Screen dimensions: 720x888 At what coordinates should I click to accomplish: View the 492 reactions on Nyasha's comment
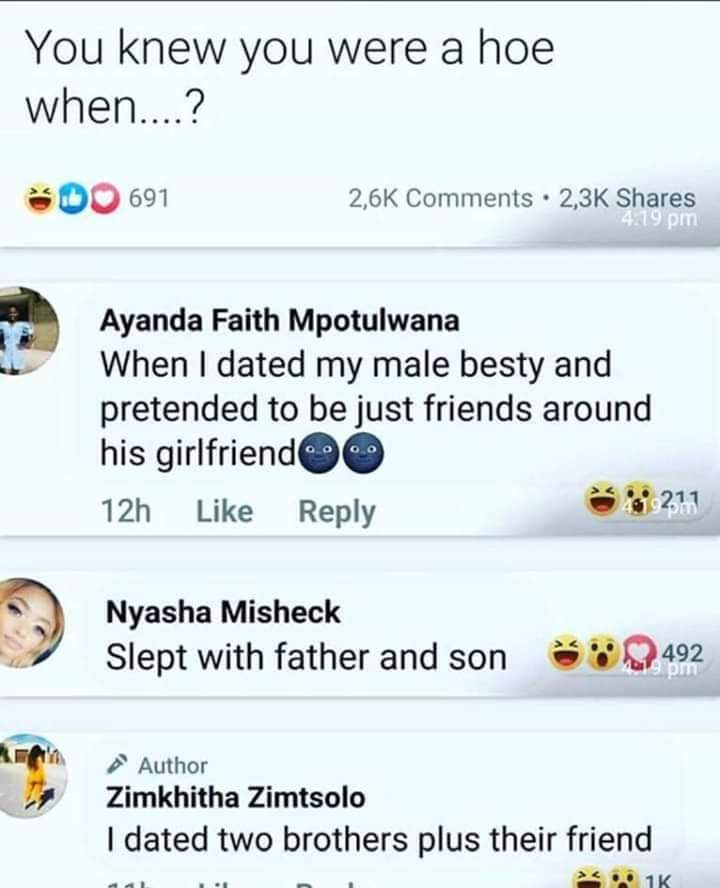tap(627, 657)
